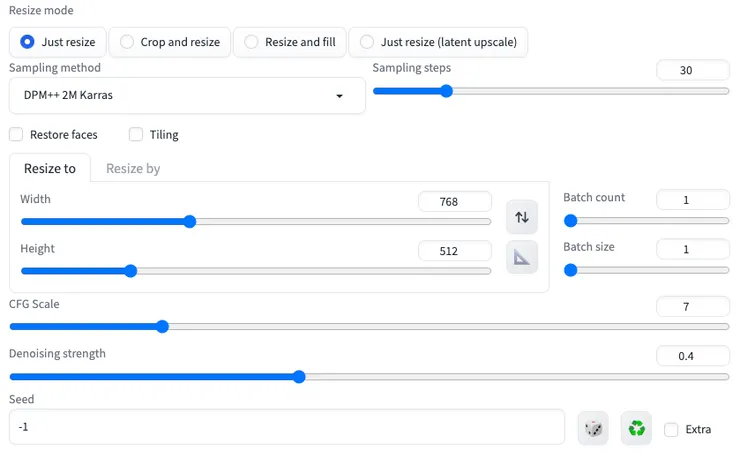The height and width of the screenshot is (452, 740).
Task: Toggle the Tiling checkbox
Action: (x=136, y=134)
